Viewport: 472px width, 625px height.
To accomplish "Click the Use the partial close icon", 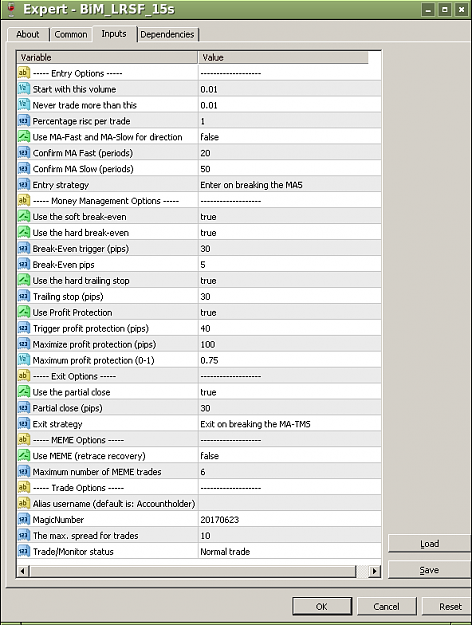I will tap(24, 392).
